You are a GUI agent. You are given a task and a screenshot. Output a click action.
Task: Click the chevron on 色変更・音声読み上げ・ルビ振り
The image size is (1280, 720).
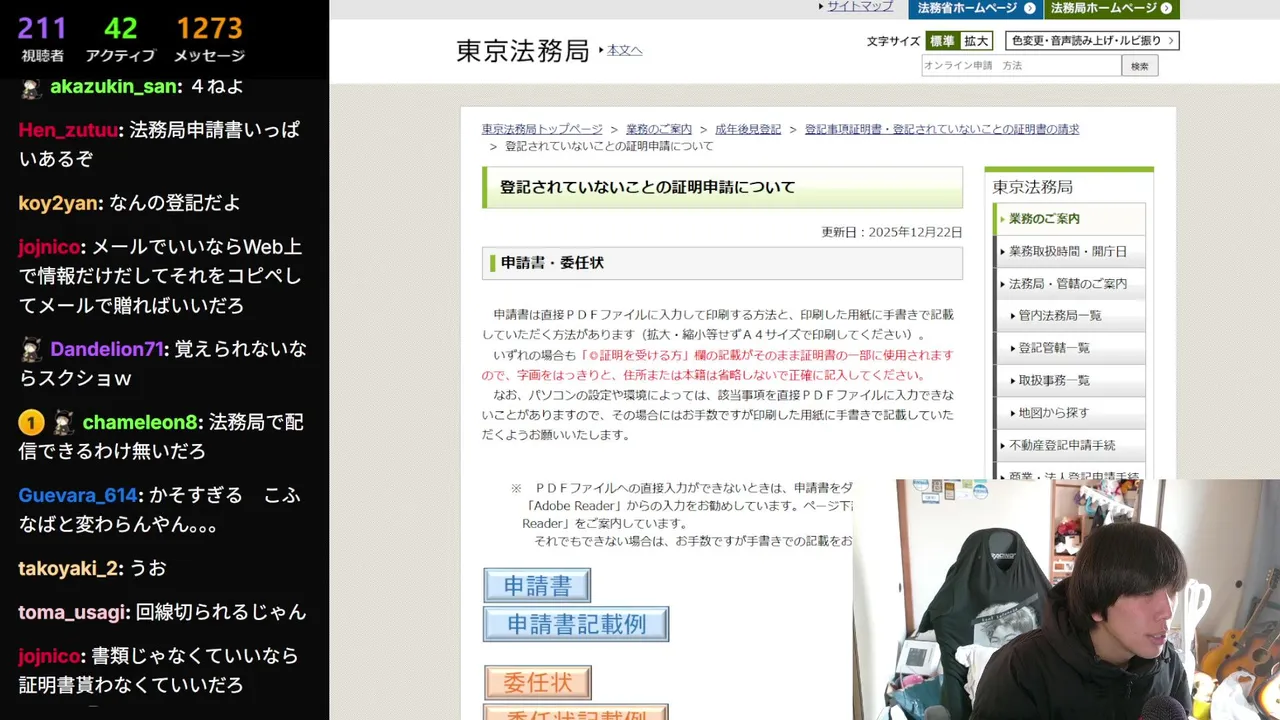(x=1171, y=41)
